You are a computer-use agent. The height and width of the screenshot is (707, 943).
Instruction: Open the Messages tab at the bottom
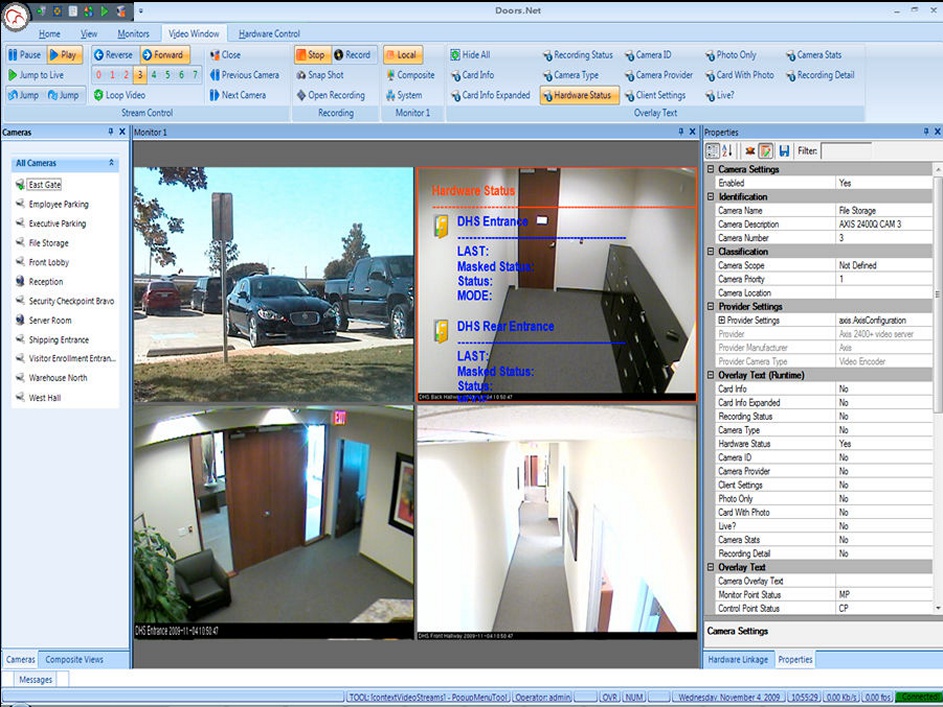click(x=36, y=680)
